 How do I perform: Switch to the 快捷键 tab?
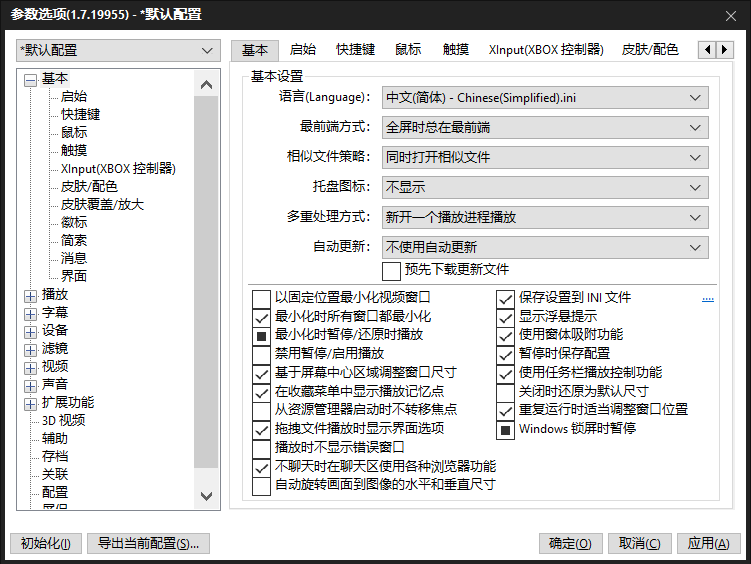(x=355, y=50)
